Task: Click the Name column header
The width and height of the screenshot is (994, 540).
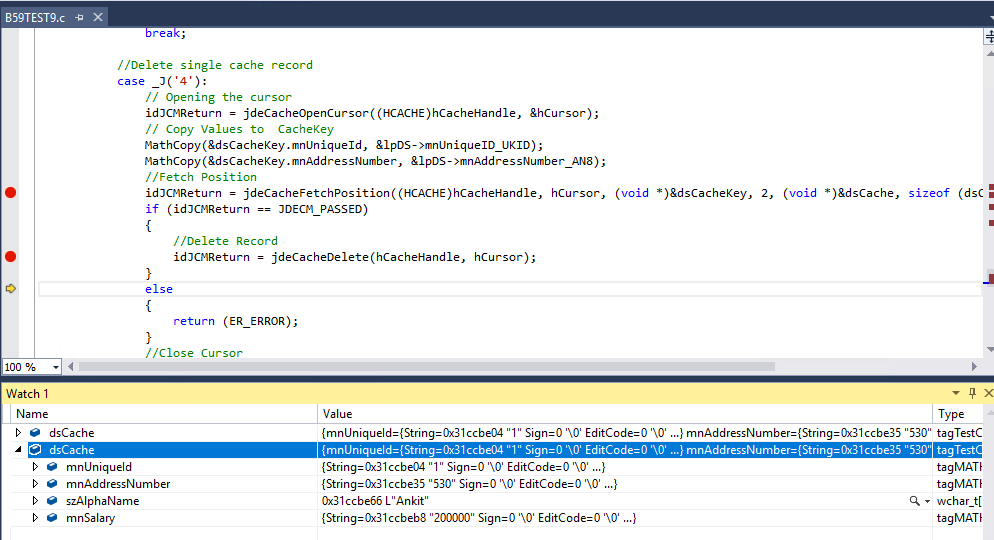Action: tap(164, 414)
